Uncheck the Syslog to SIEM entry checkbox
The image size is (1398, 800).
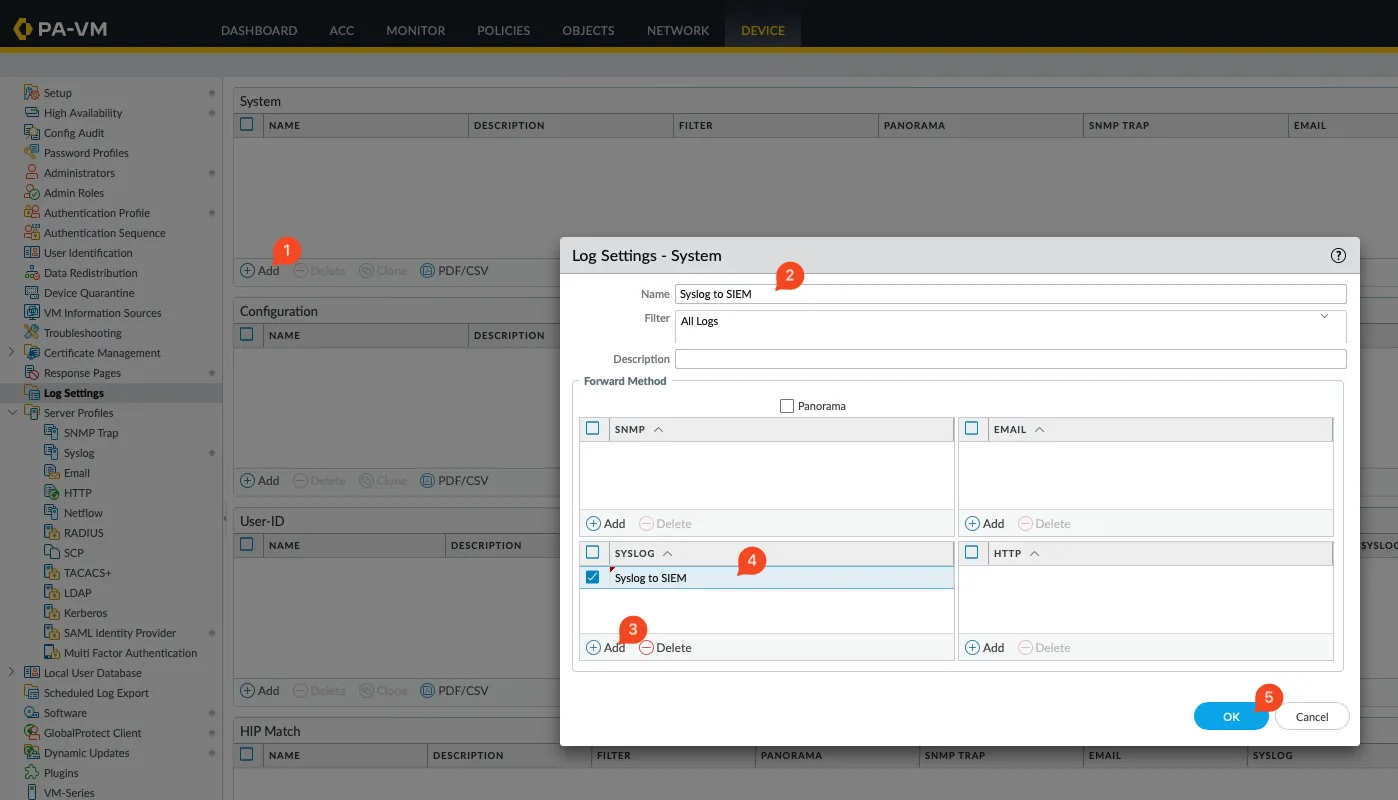point(592,578)
